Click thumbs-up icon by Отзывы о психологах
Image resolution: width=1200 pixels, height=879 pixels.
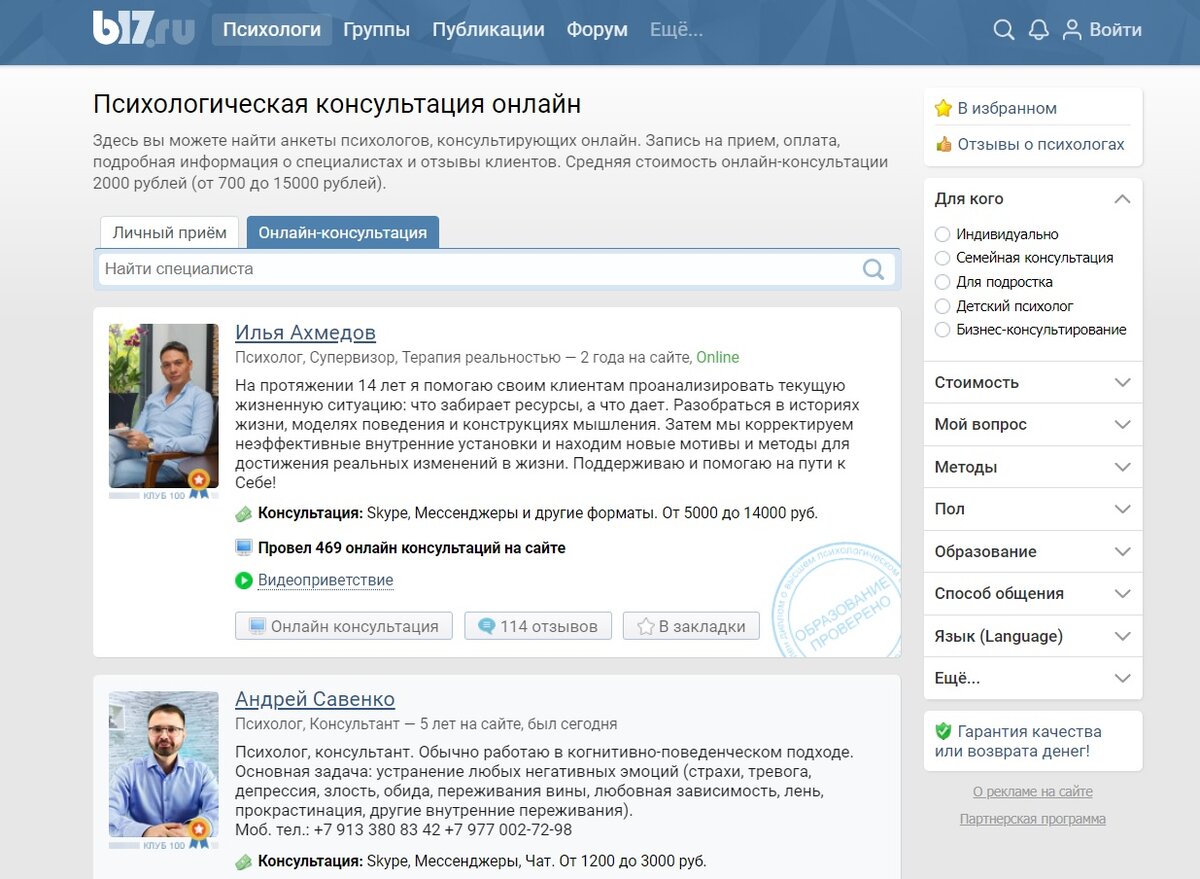pos(943,144)
